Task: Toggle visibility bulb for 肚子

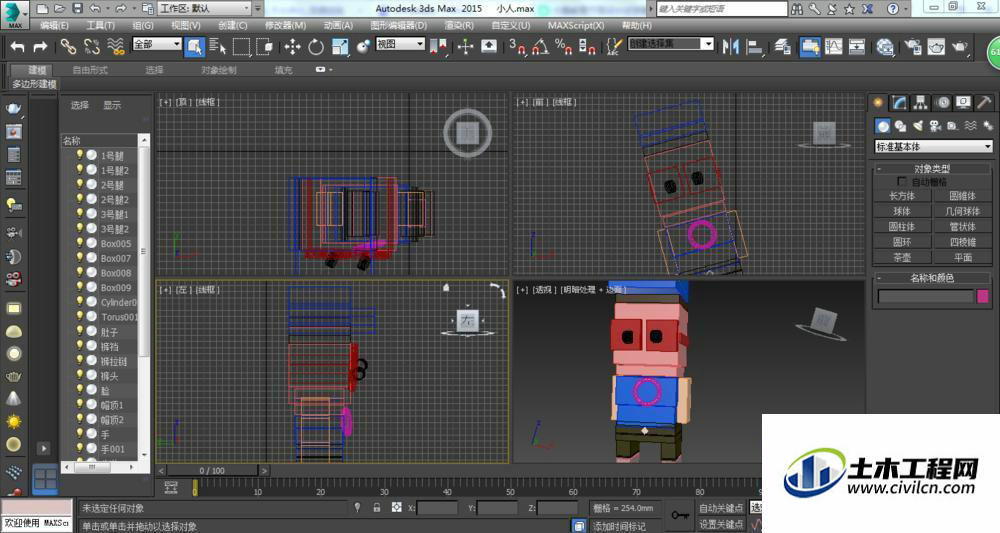Action: click(x=80, y=331)
